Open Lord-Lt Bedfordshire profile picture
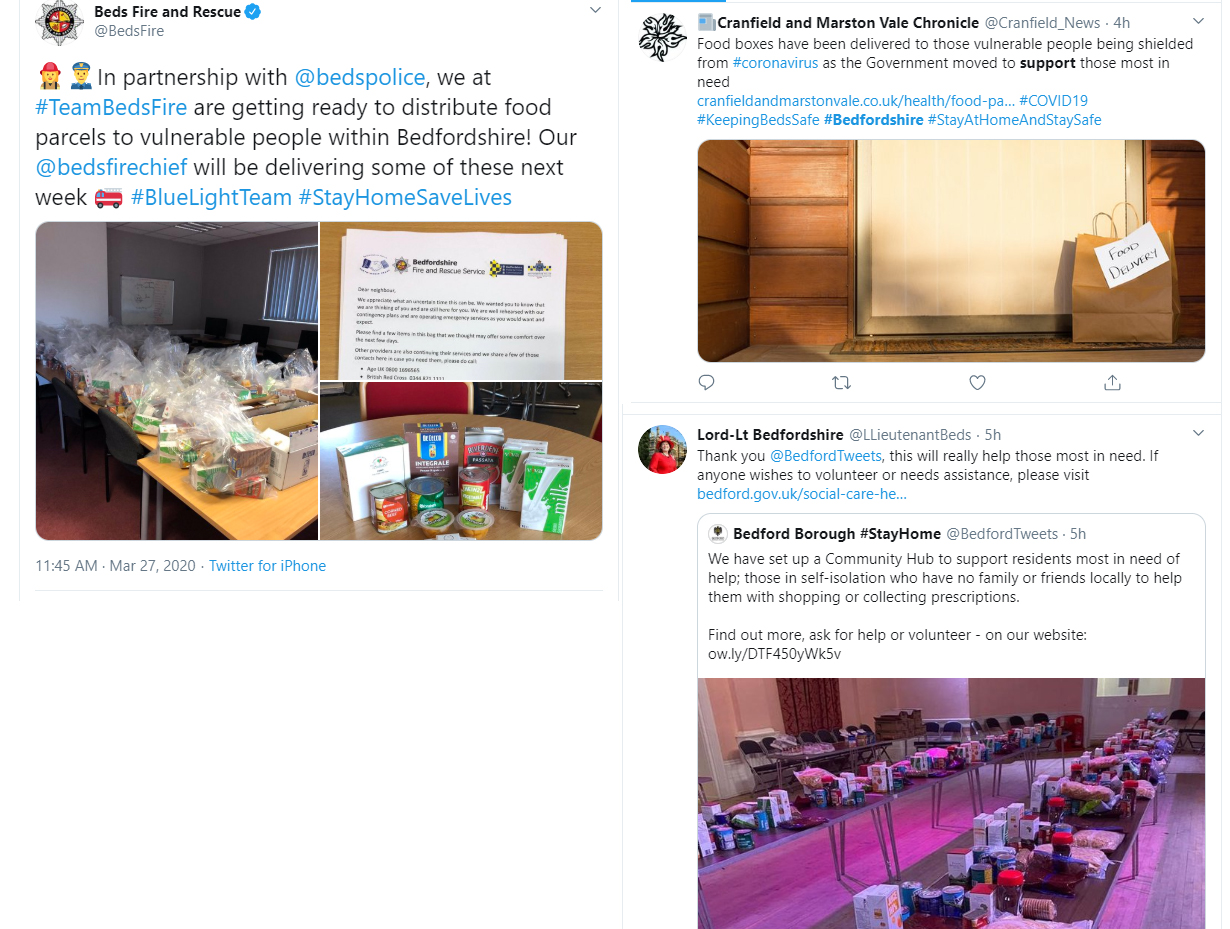The height and width of the screenshot is (929, 1230). 662,449
